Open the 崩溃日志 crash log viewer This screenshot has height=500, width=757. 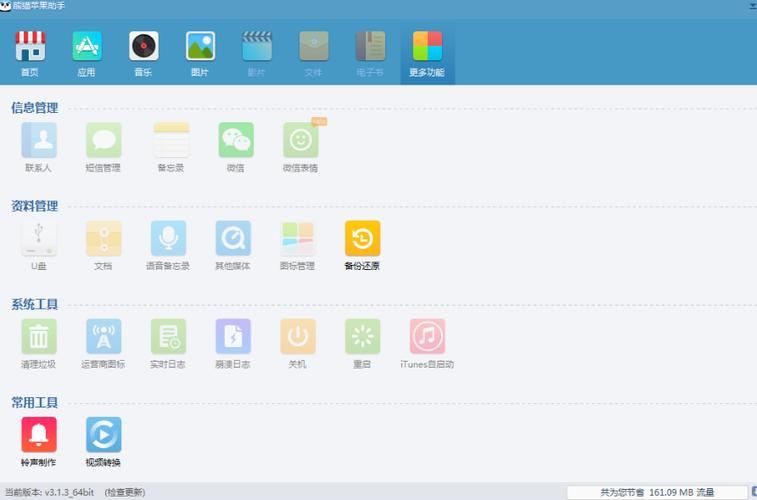233,337
